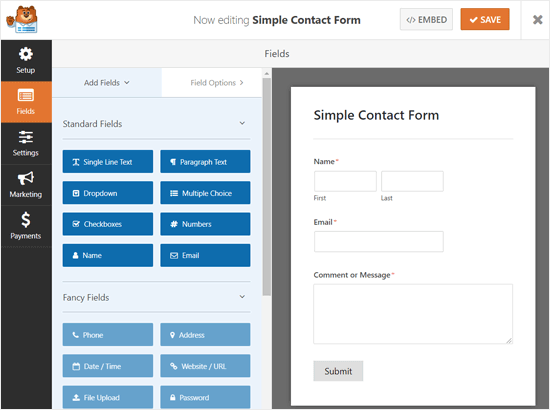The image size is (550, 410).
Task: Close the form builder with X
Action: coord(537,20)
